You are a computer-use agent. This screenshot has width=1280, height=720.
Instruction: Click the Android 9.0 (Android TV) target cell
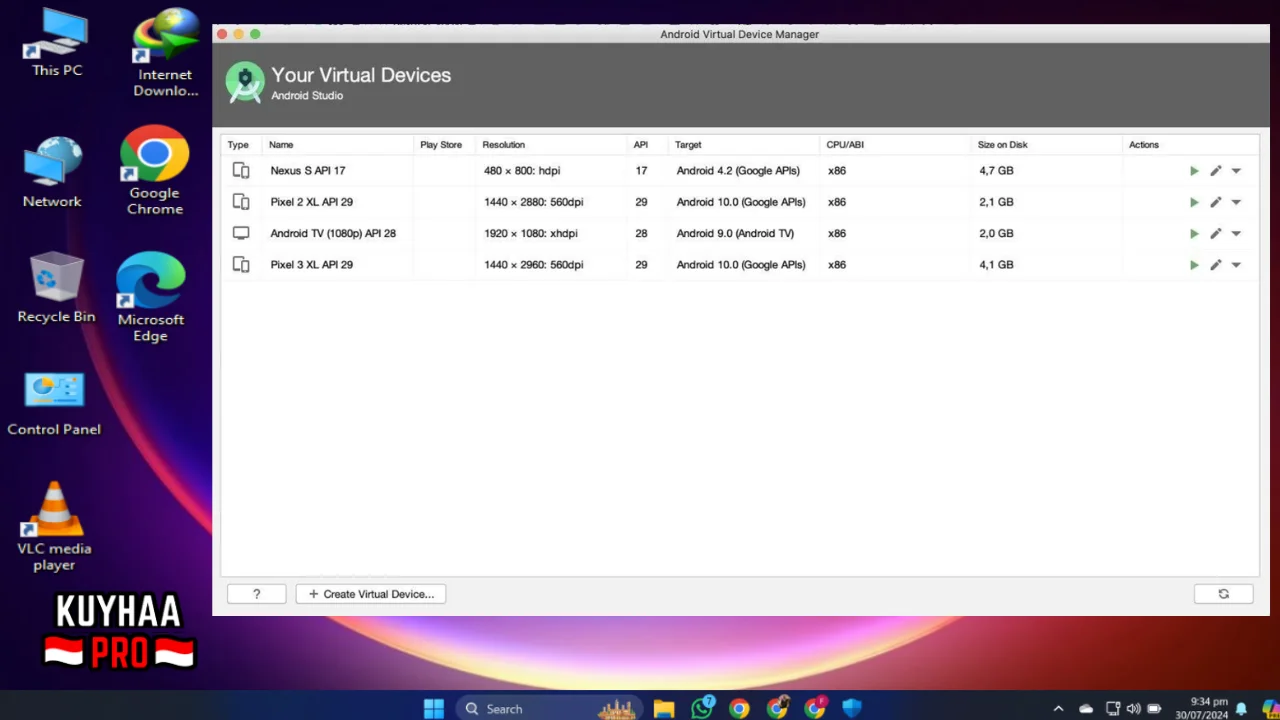tap(735, 233)
